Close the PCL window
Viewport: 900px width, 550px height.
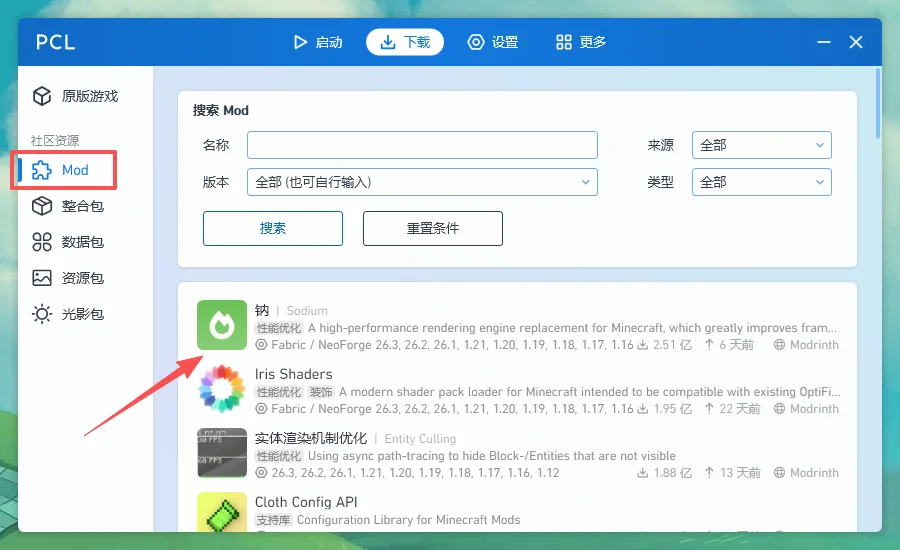pyautogui.click(x=856, y=42)
